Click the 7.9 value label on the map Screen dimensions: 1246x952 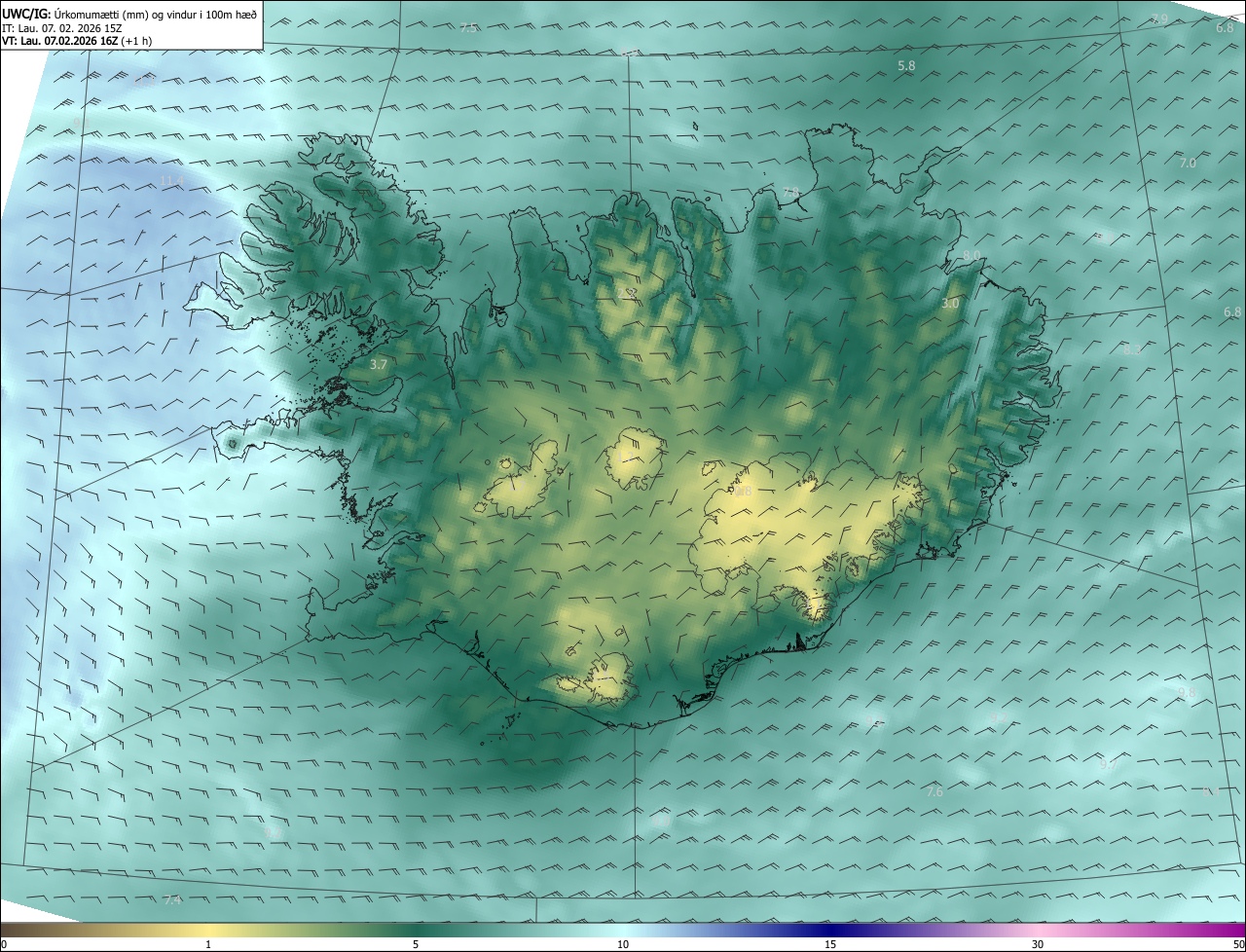click(1159, 19)
